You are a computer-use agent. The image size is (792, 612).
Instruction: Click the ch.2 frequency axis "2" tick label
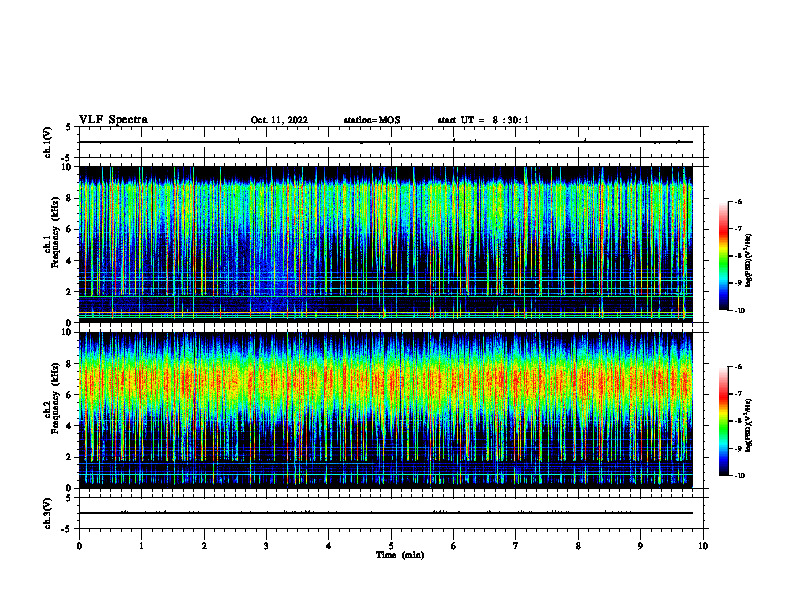click(69, 457)
